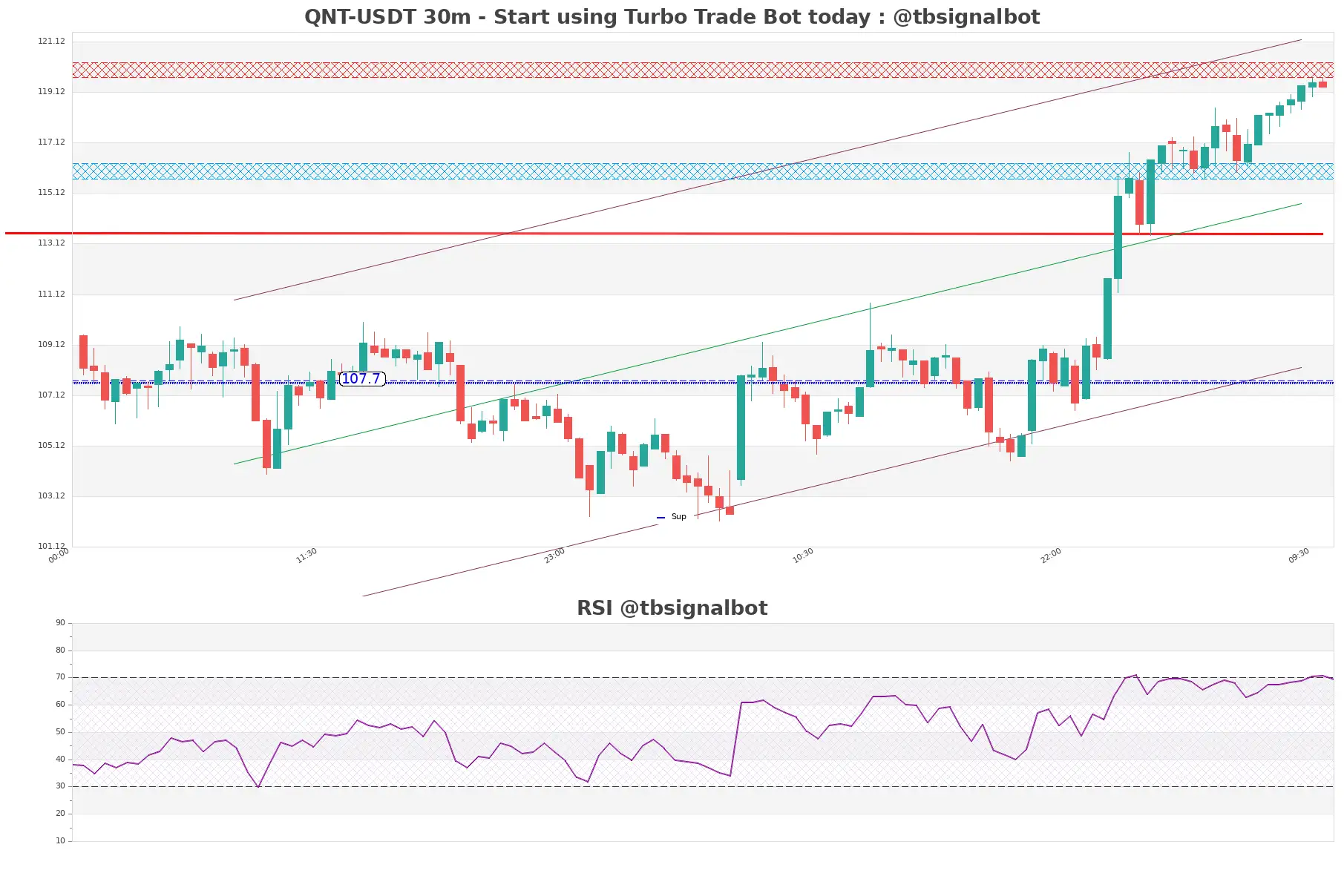Click the 00:00 time axis label
The height and width of the screenshot is (896, 1344).
[59, 556]
